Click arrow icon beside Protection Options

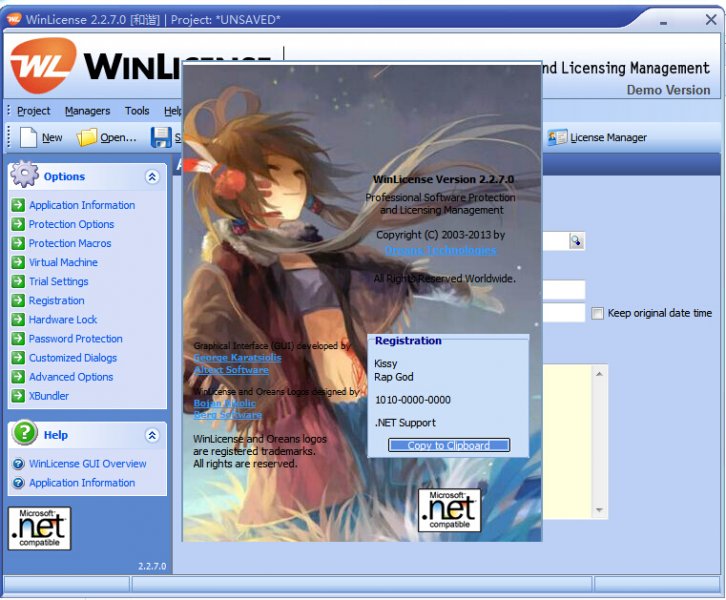click(x=18, y=224)
